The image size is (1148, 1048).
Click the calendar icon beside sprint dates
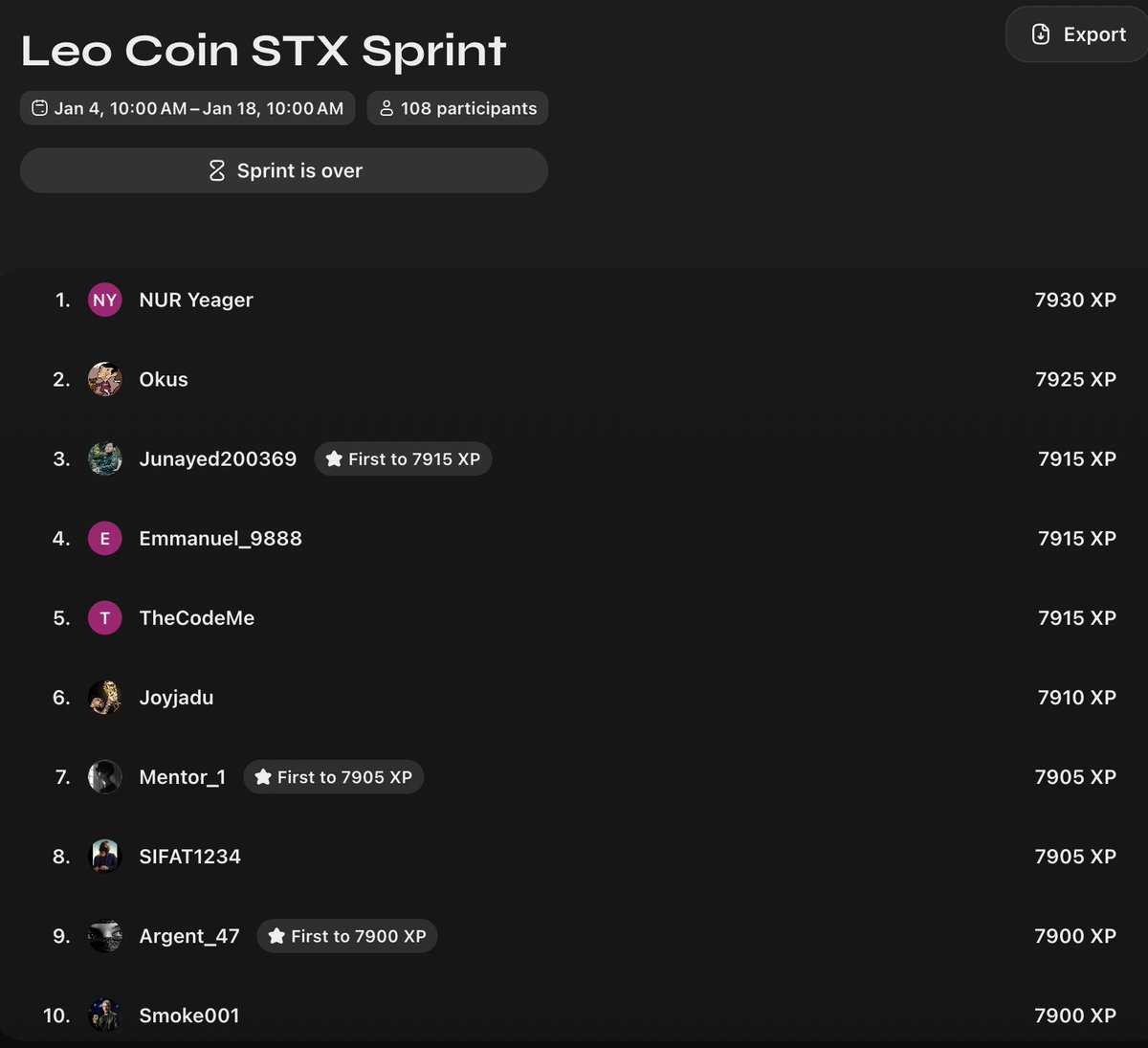click(39, 108)
